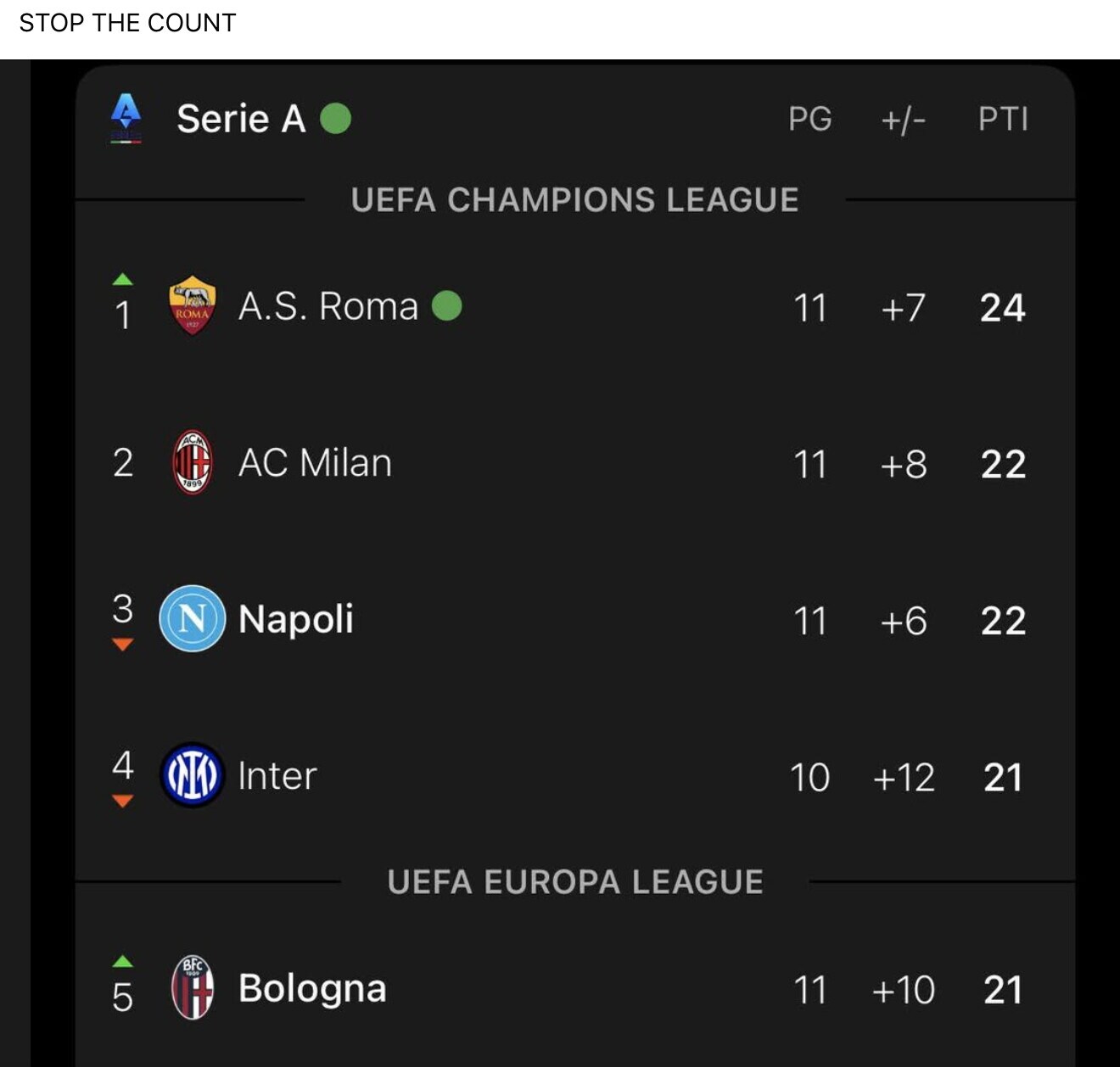Select the PTI points column header
1120x1067 pixels.
pyautogui.click(x=1003, y=119)
